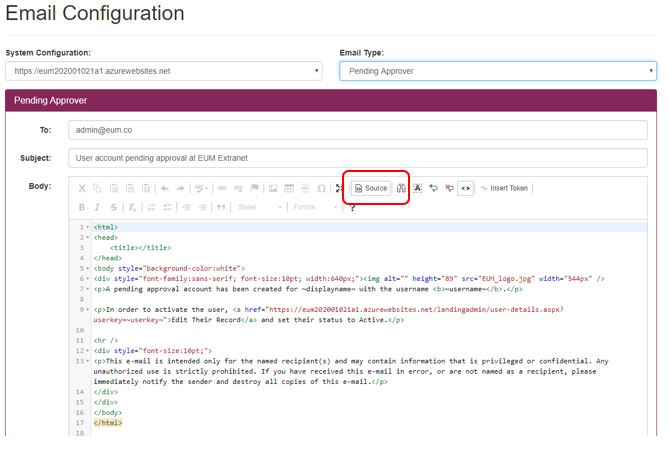Viewport: 670px width, 450px height.
Task: Click the red uncomment arrow icon
Action: point(449,188)
